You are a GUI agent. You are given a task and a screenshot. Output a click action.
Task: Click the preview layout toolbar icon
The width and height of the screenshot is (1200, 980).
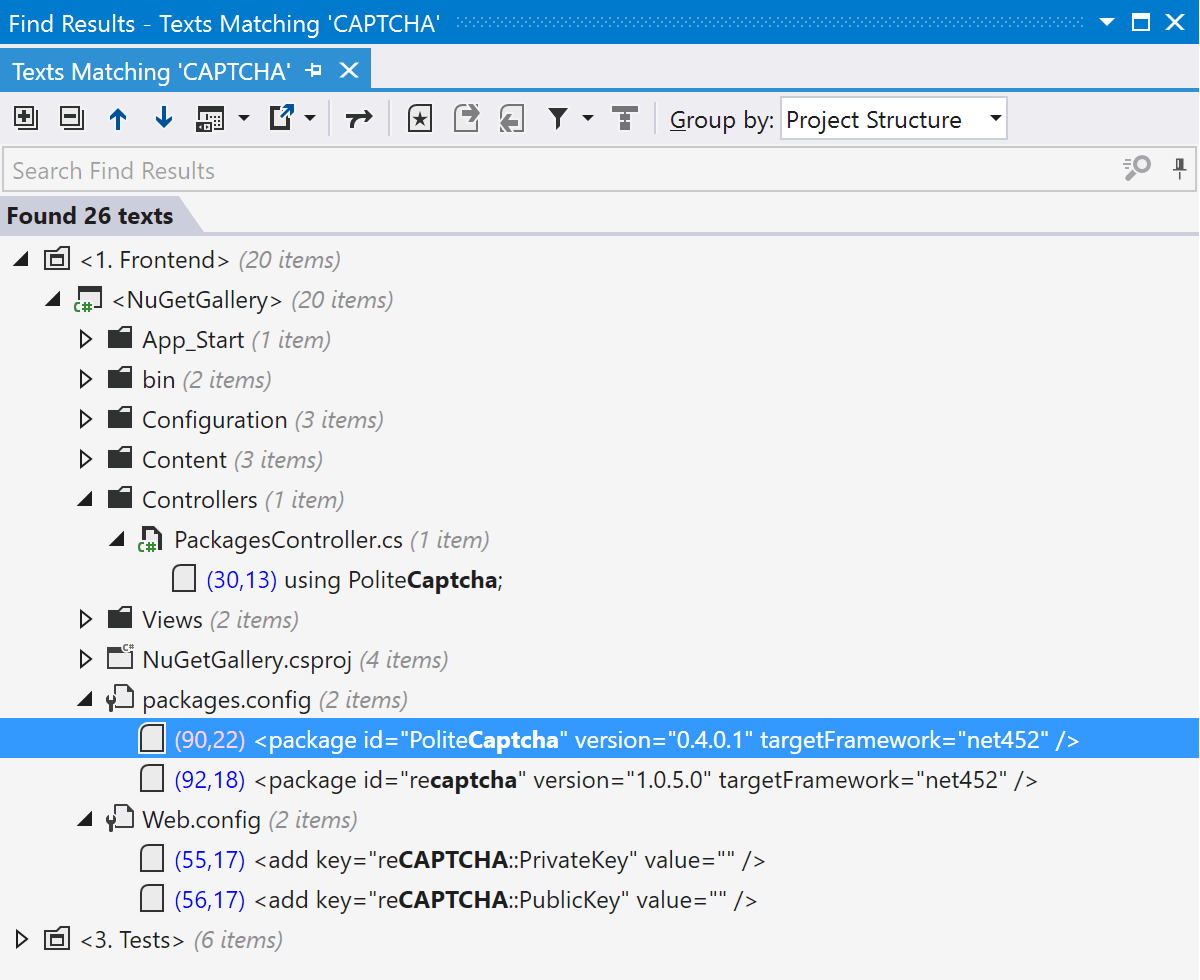coord(210,119)
